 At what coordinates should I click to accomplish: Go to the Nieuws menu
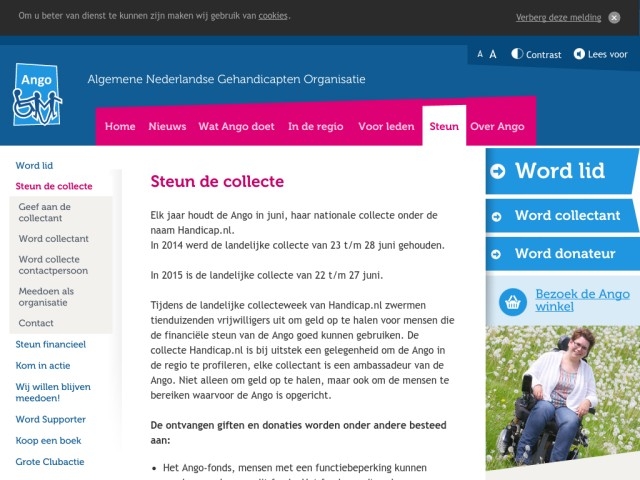point(167,127)
